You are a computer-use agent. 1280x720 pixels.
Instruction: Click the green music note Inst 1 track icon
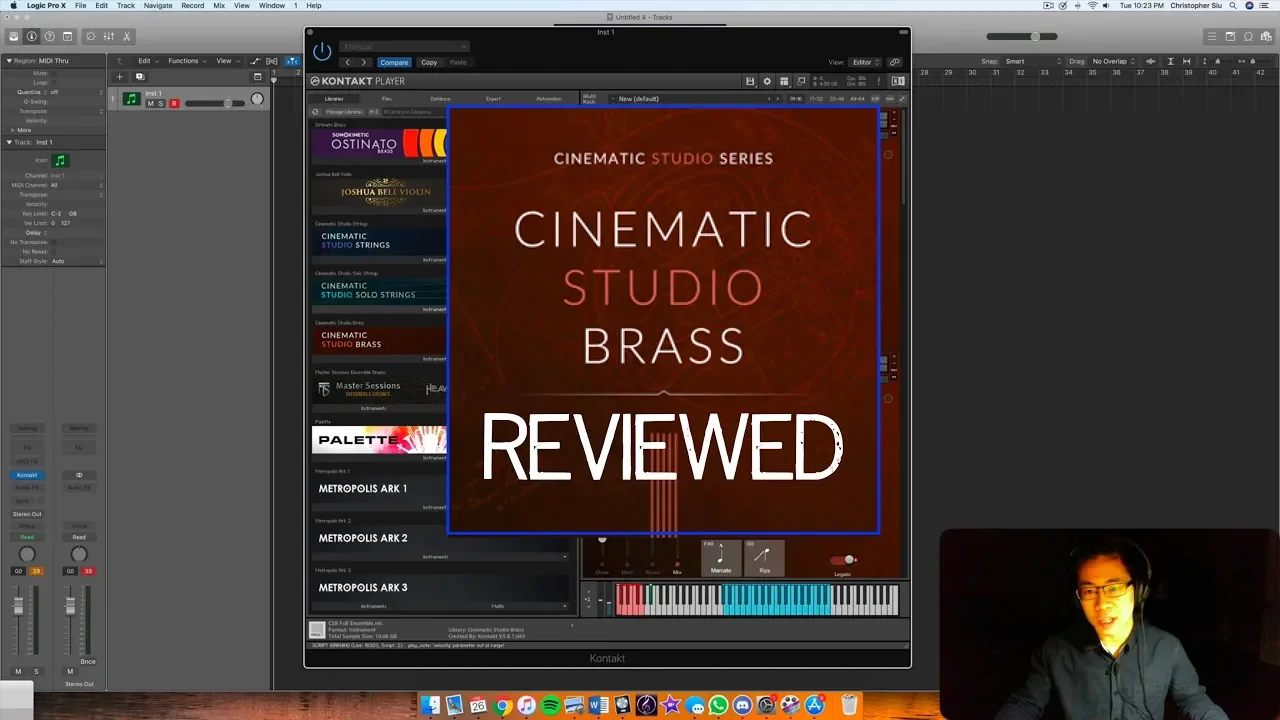pyautogui.click(x=131, y=99)
